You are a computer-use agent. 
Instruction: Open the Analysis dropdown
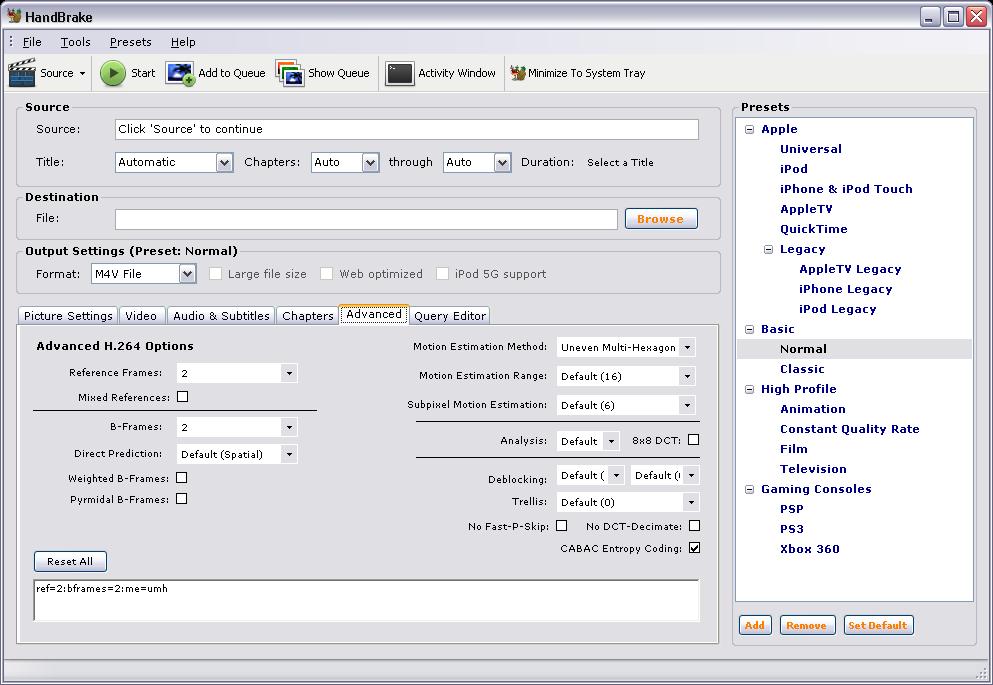[x=611, y=441]
